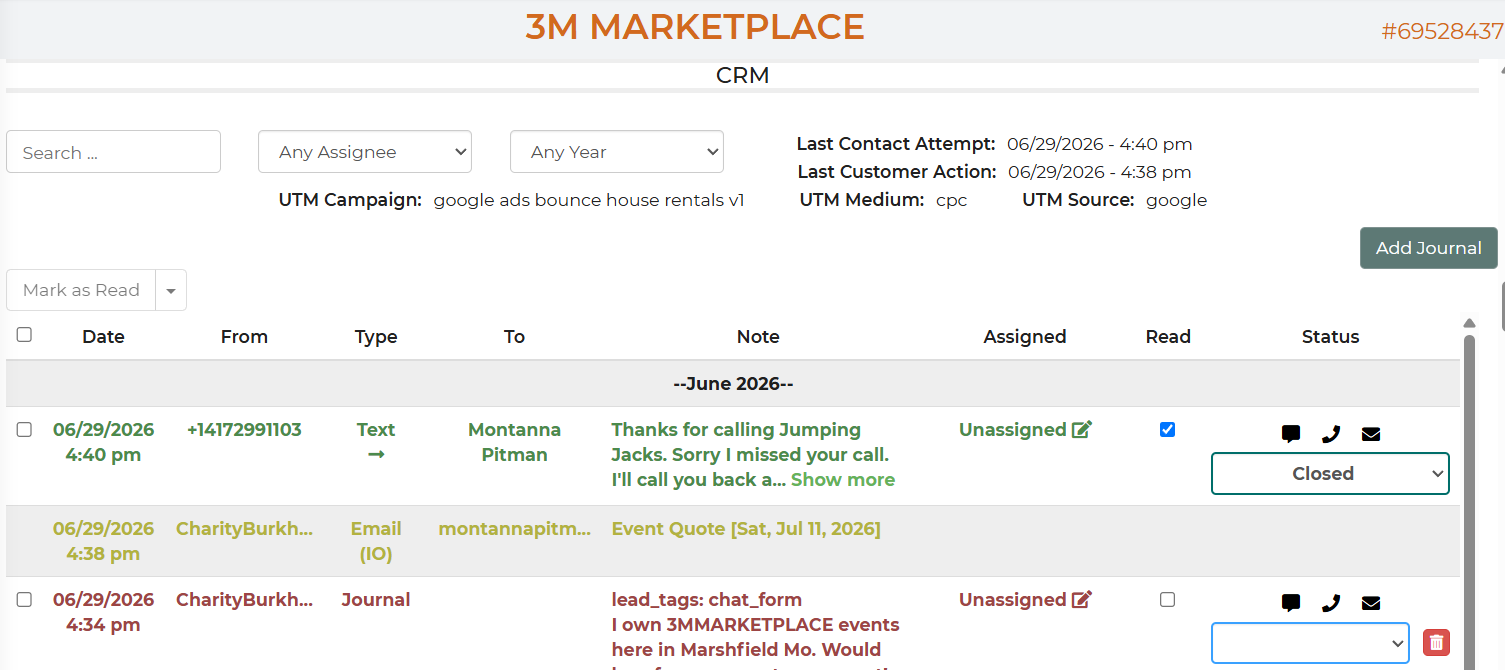Screen dimensions: 1505x670
Task: Toggle the select-all checkbox in the table header
Action: (24, 335)
